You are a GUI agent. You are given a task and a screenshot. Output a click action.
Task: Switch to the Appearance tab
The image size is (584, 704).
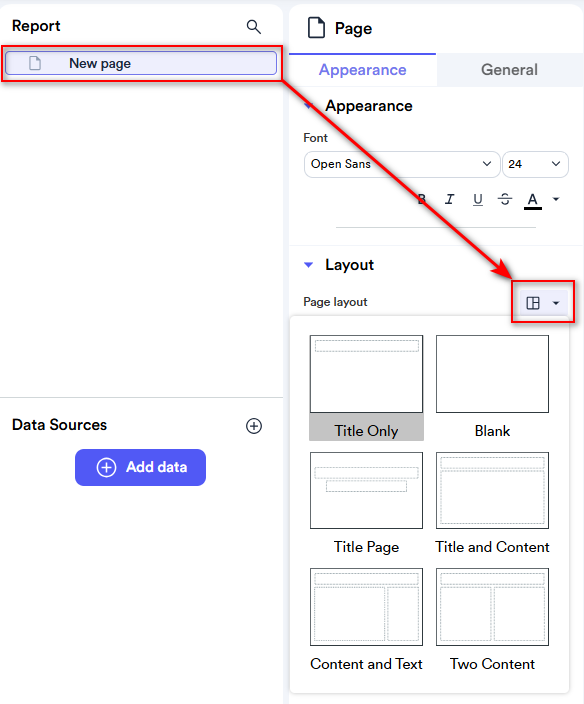[362, 70]
